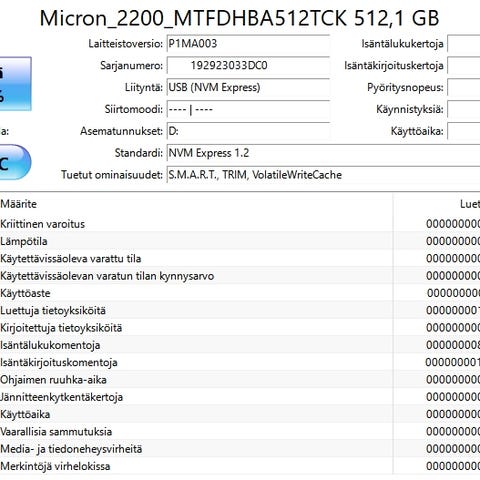Screen dimensions: 480x480
Task: Select the Vaarallisia sammutuksia row
Action: click(240, 432)
